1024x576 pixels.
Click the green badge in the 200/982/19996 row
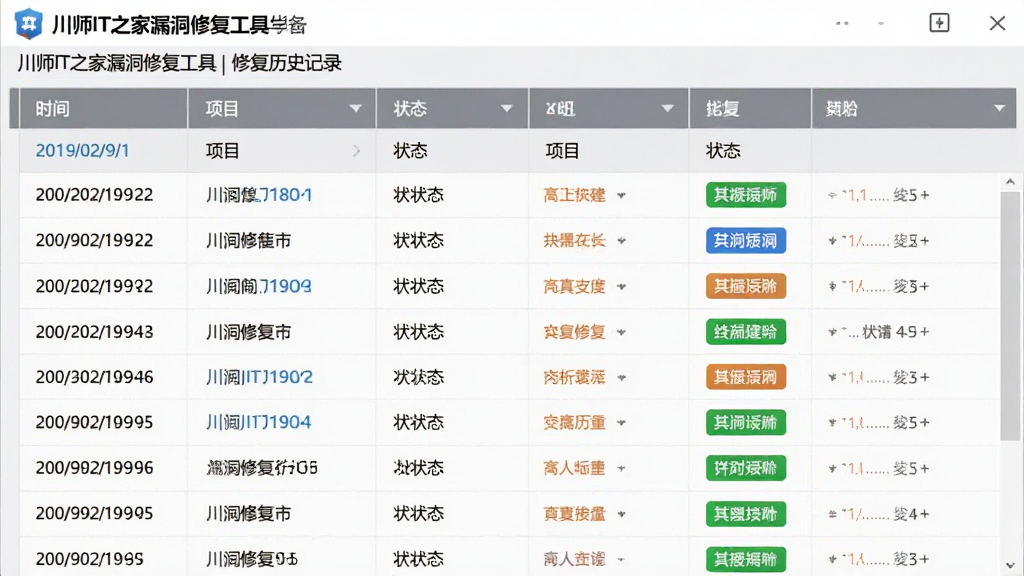click(x=746, y=468)
